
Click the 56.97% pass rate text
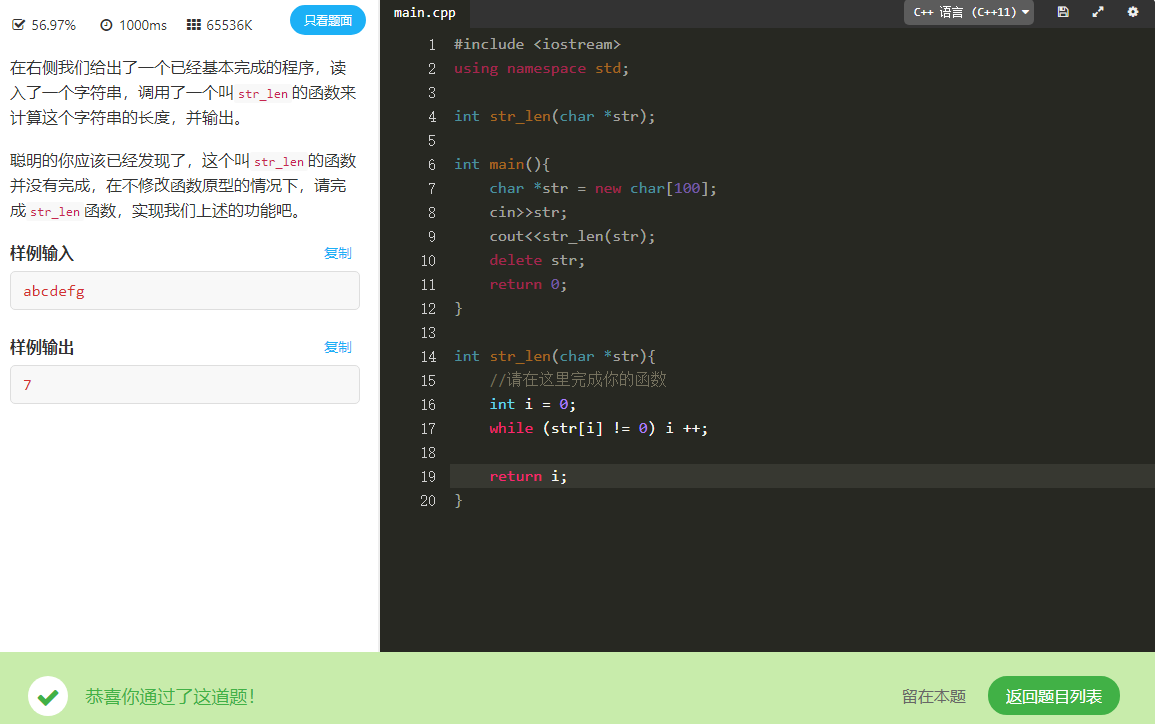click(x=54, y=25)
